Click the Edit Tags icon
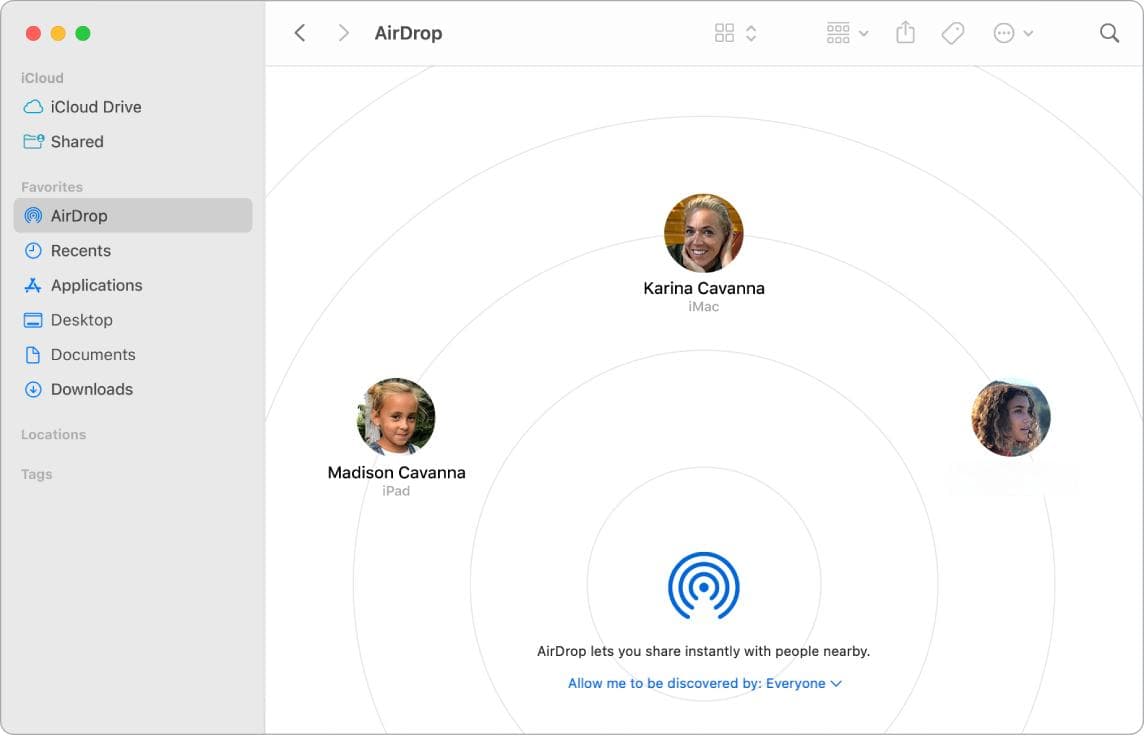Image resolution: width=1144 pixels, height=738 pixels. (953, 33)
